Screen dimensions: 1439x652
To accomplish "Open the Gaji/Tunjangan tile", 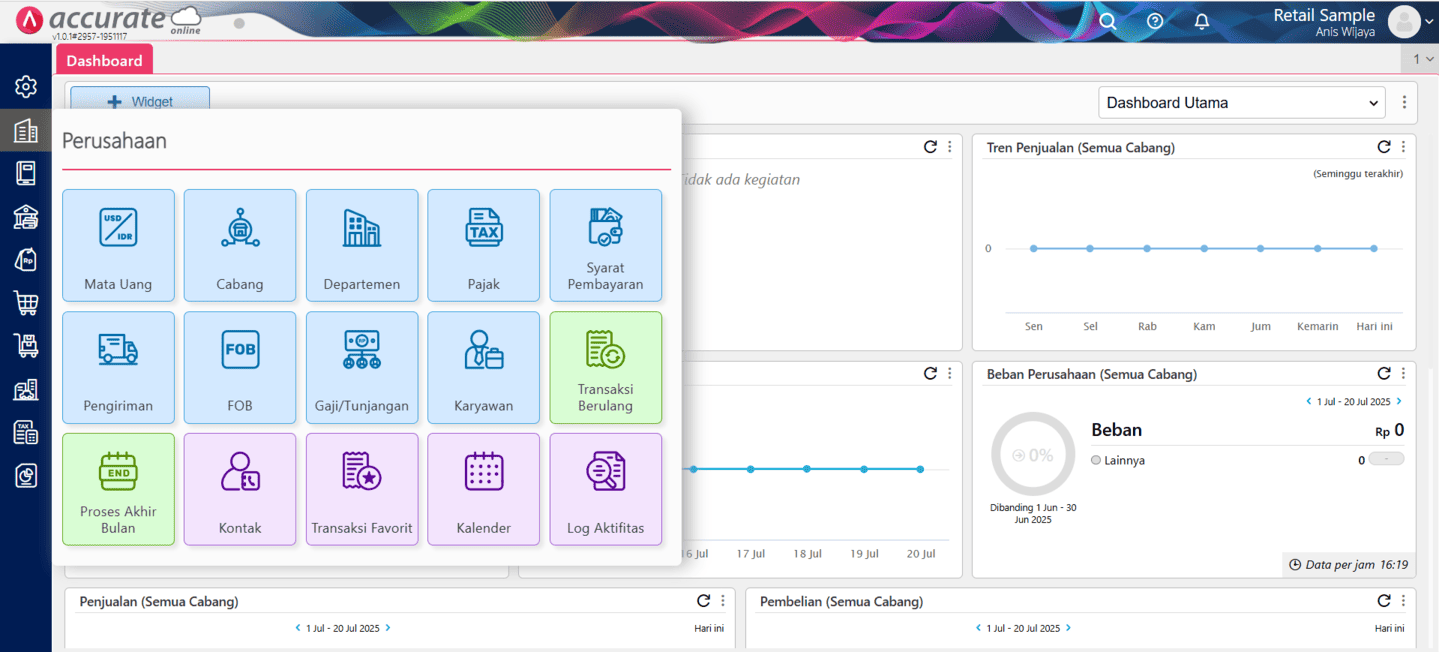I will [x=362, y=367].
